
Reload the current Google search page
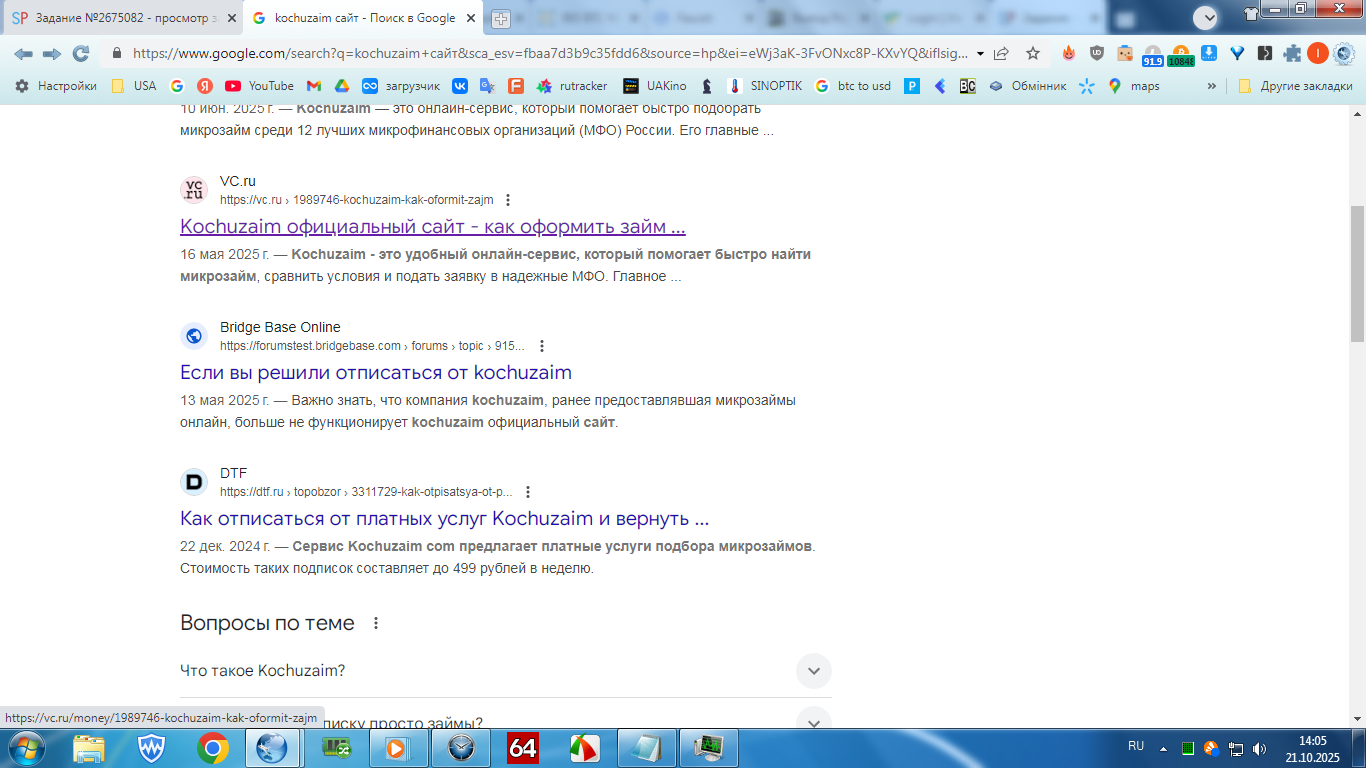pos(81,54)
